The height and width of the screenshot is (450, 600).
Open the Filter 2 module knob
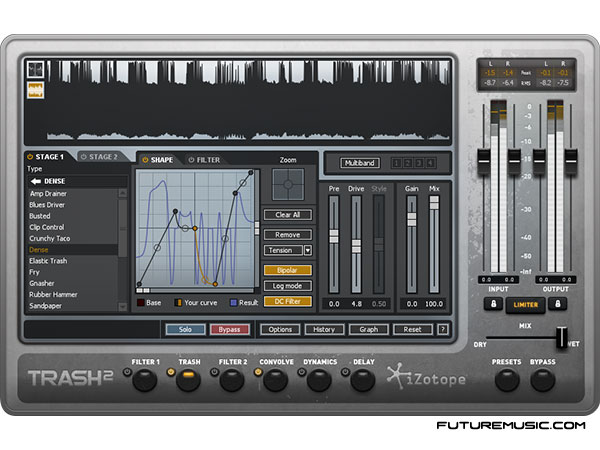pyautogui.click(x=232, y=380)
